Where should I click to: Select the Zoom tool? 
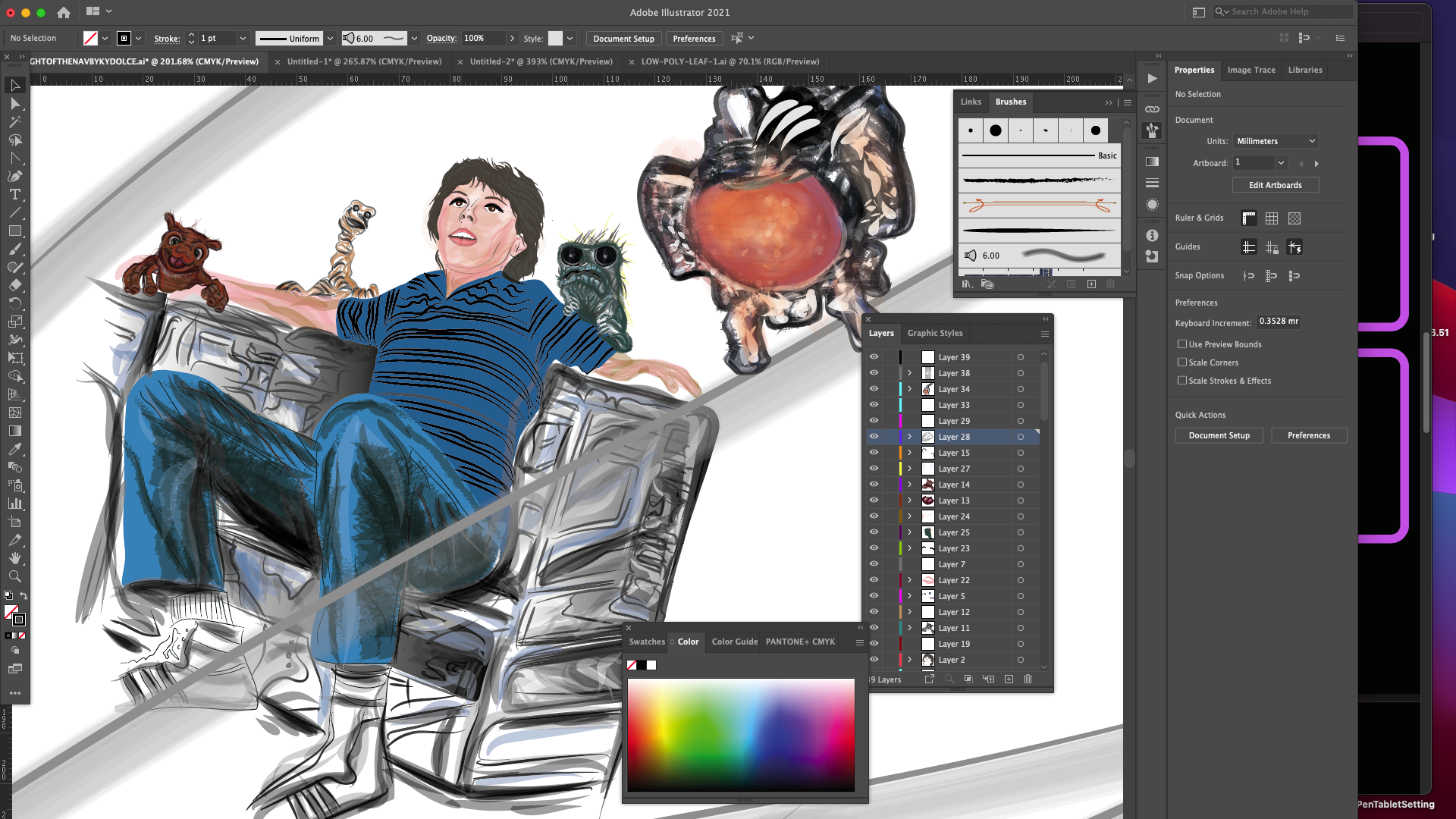click(14, 576)
